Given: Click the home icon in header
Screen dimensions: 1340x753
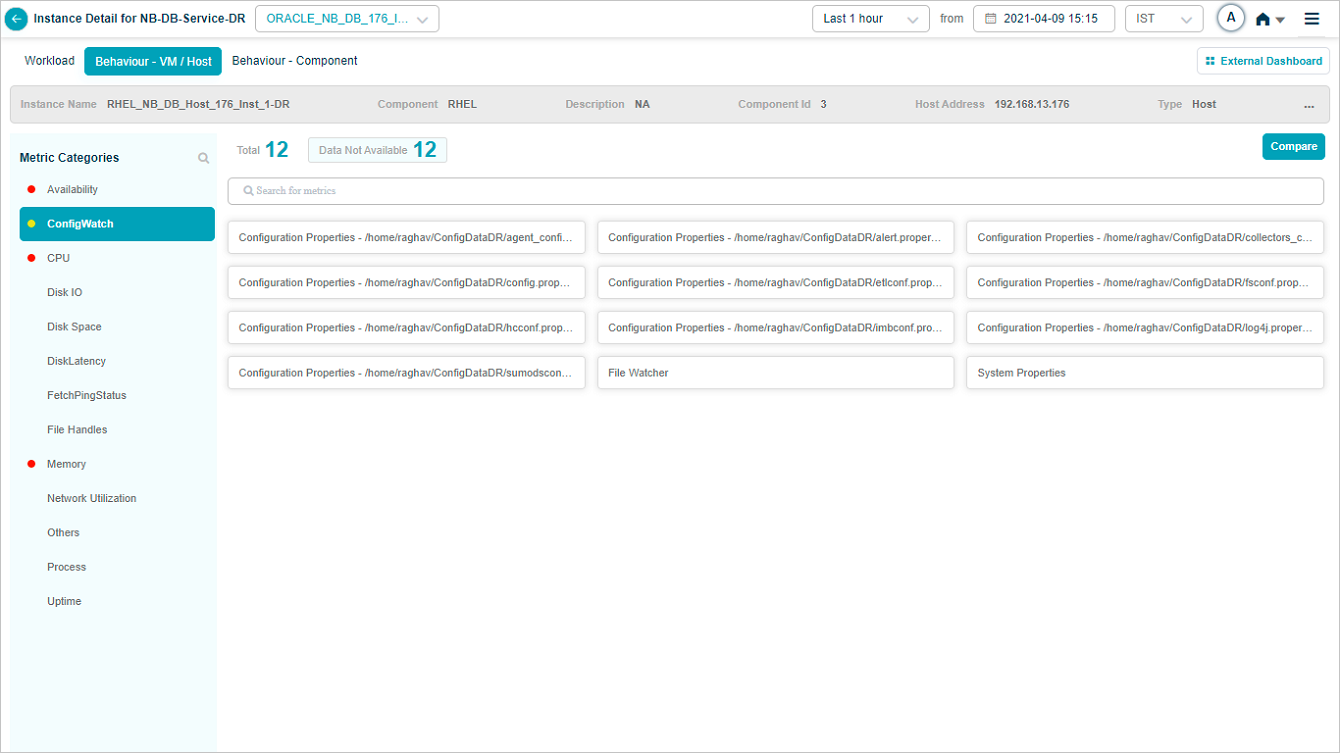Looking at the screenshot, I should (1263, 19).
